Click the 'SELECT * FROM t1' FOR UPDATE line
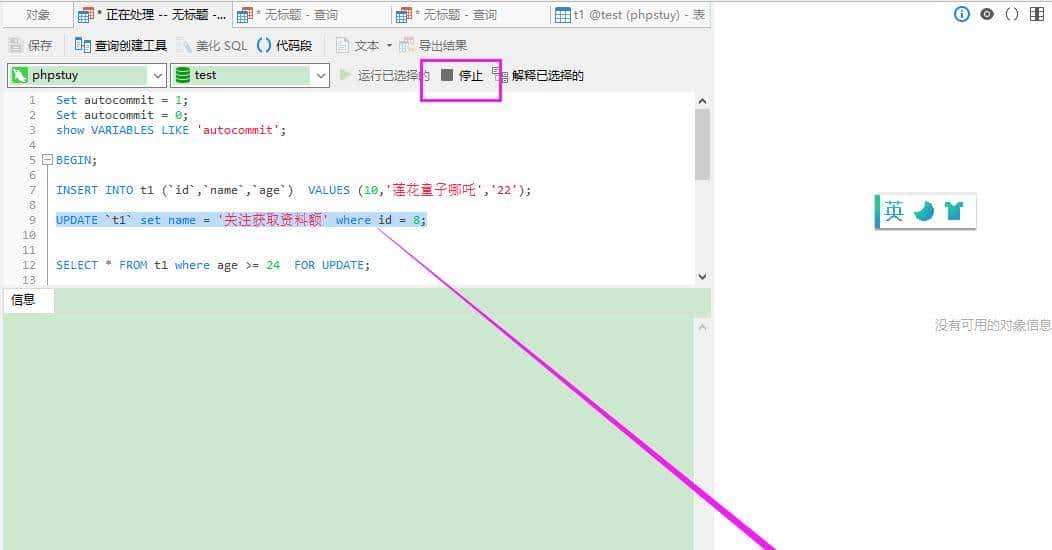The width and height of the screenshot is (1052, 550). click(213, 265)
